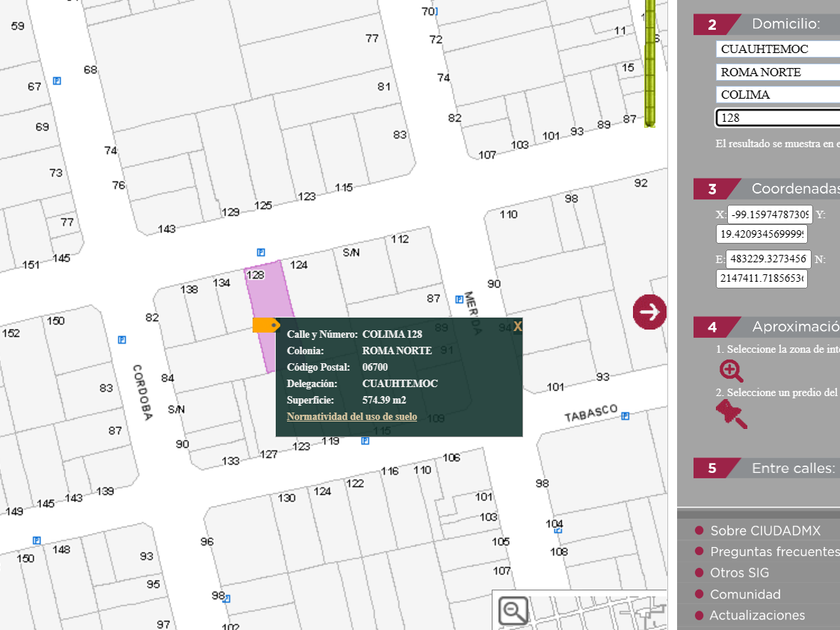Screen dimensions: 840x630
Task: Open Preguntas frecuentes menu item
Action: click(x=773, y=552)
